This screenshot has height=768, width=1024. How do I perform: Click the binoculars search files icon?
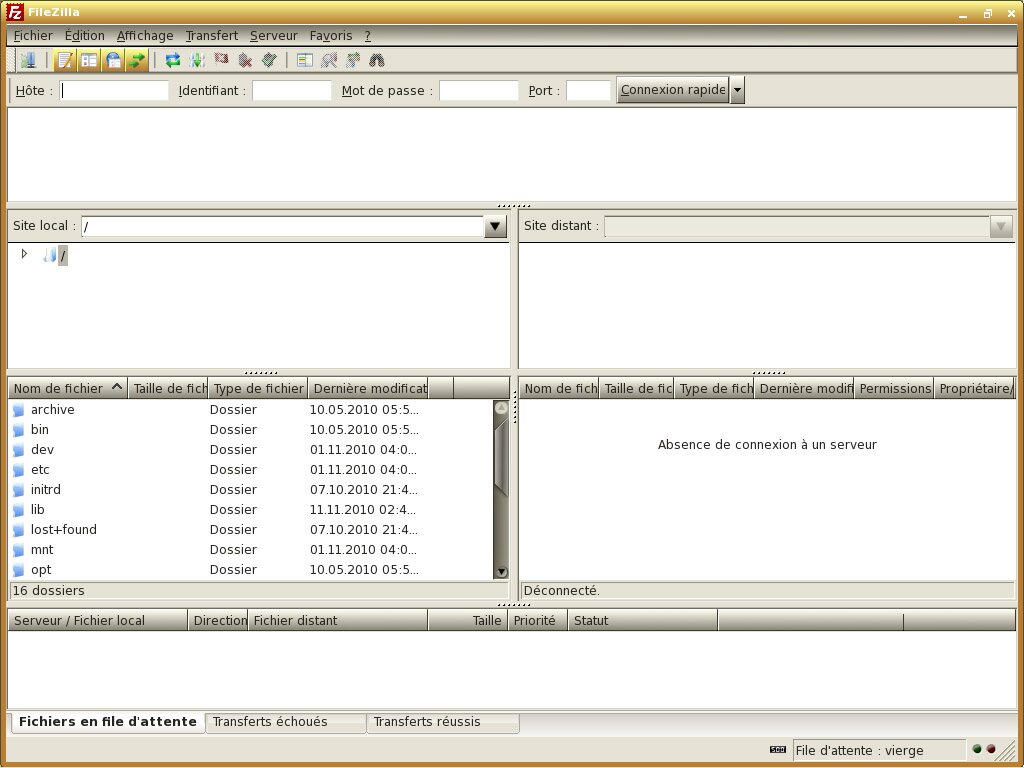(x=377, y=60)
